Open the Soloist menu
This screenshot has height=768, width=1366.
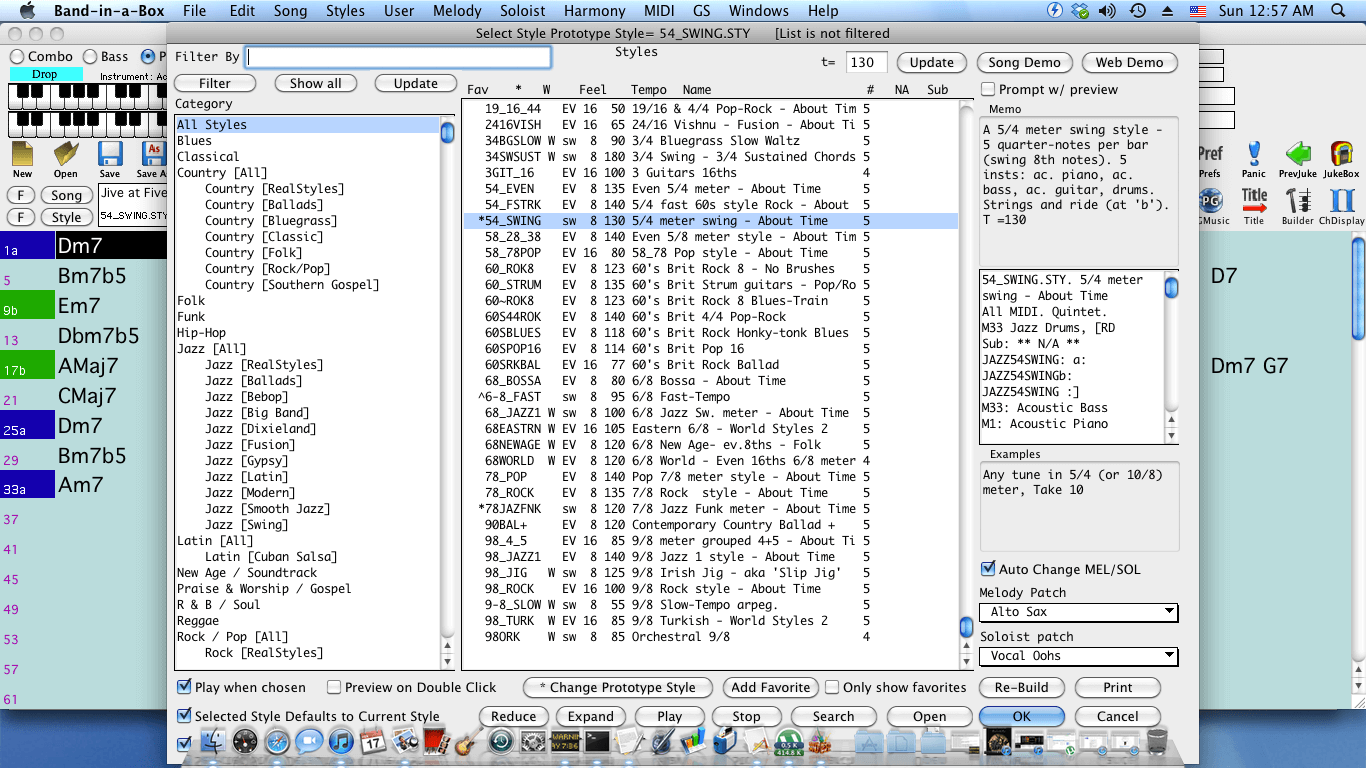click(523, 11)
